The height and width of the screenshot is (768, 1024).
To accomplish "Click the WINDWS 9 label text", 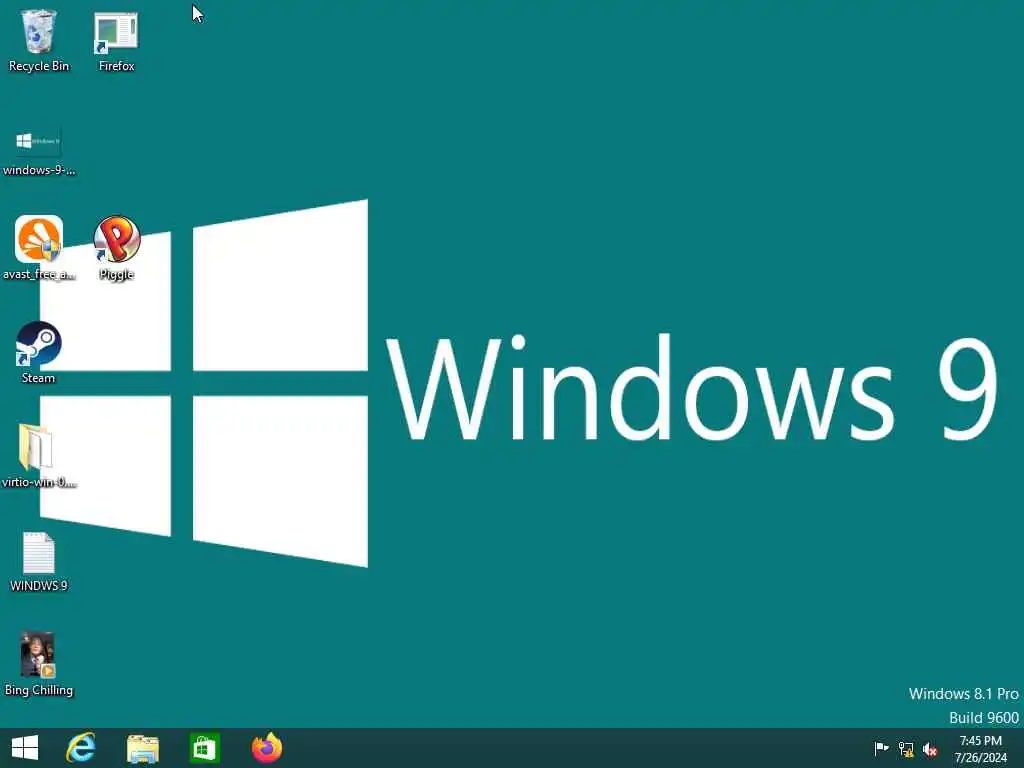I will tap(39, 586).
